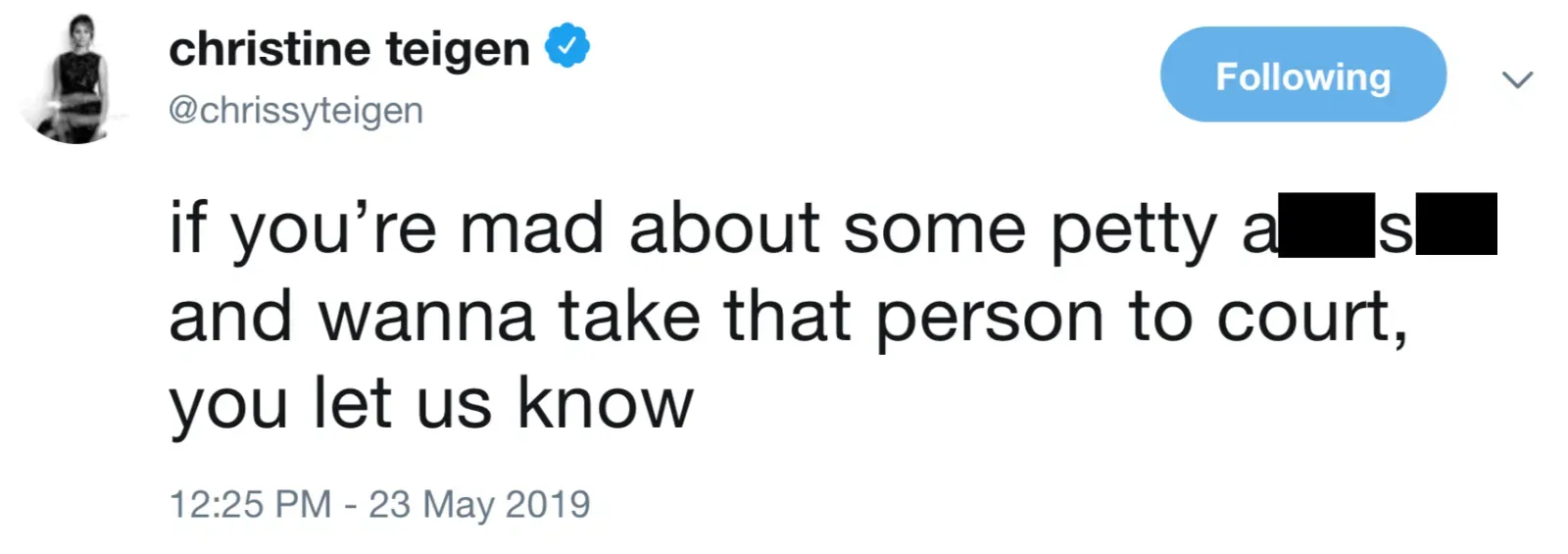
Task: Click the letter 's' between black boxes
Action: pos(1395,230)
